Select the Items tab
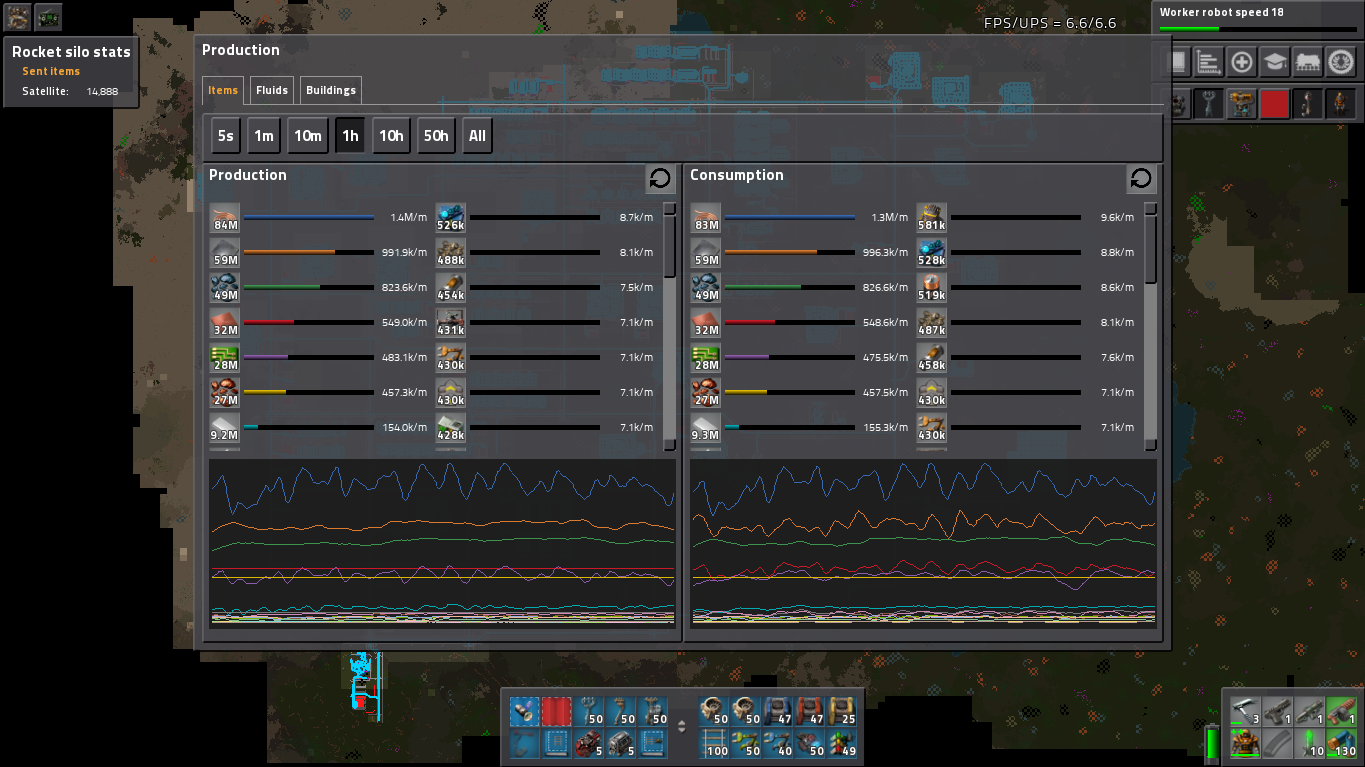The height and width of the screenshot is (767, 1365). click(x=223, y=90)
